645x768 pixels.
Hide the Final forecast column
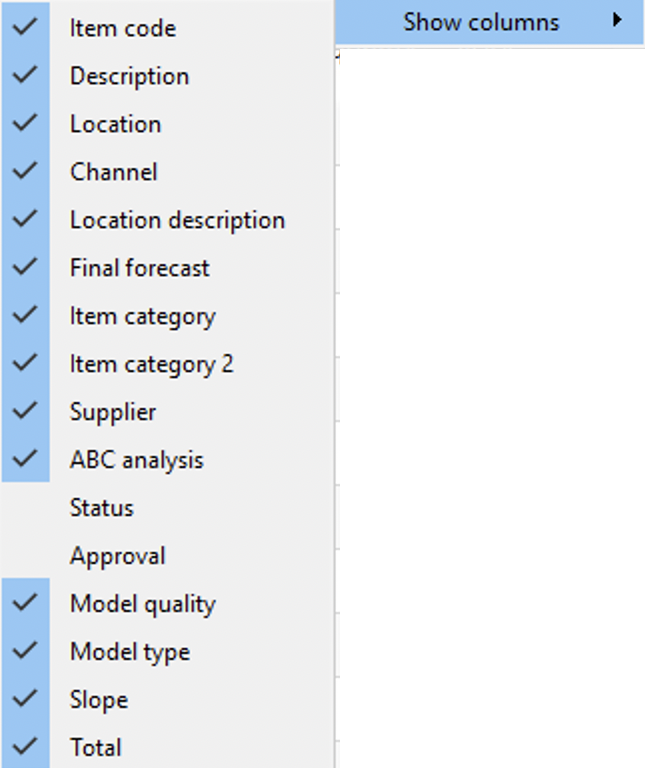139,268
